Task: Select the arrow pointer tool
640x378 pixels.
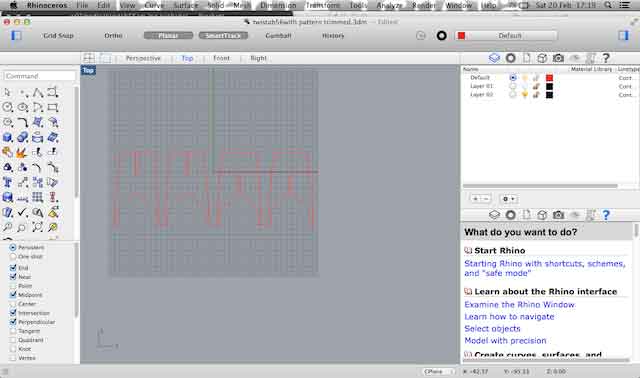Action: click(7, 93)
